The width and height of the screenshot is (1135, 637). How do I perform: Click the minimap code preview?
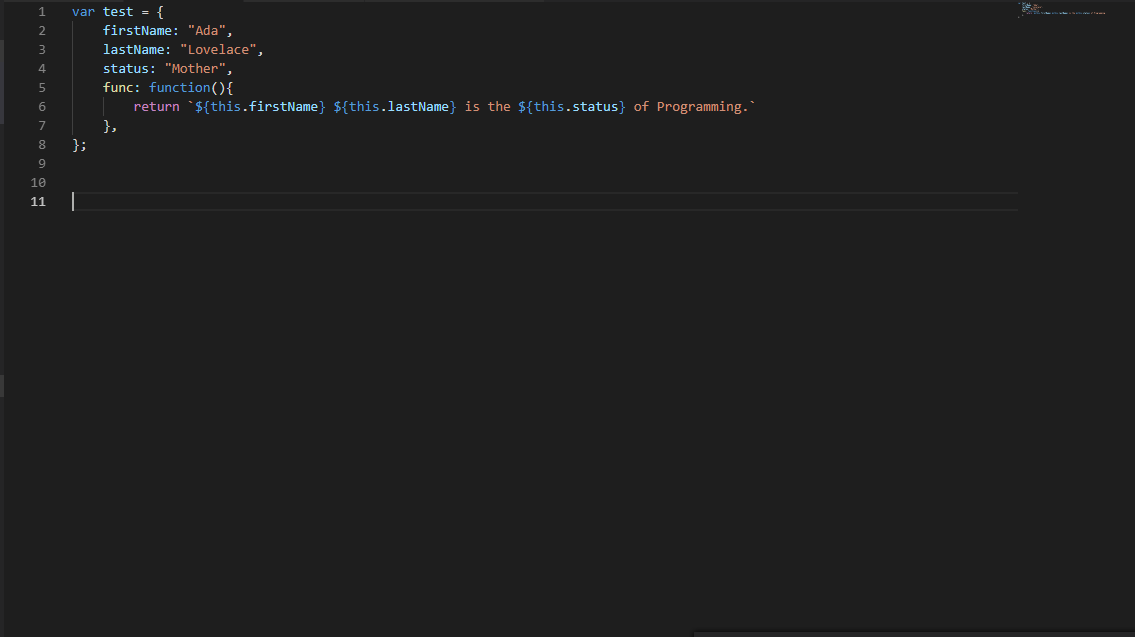point(1060,12)
